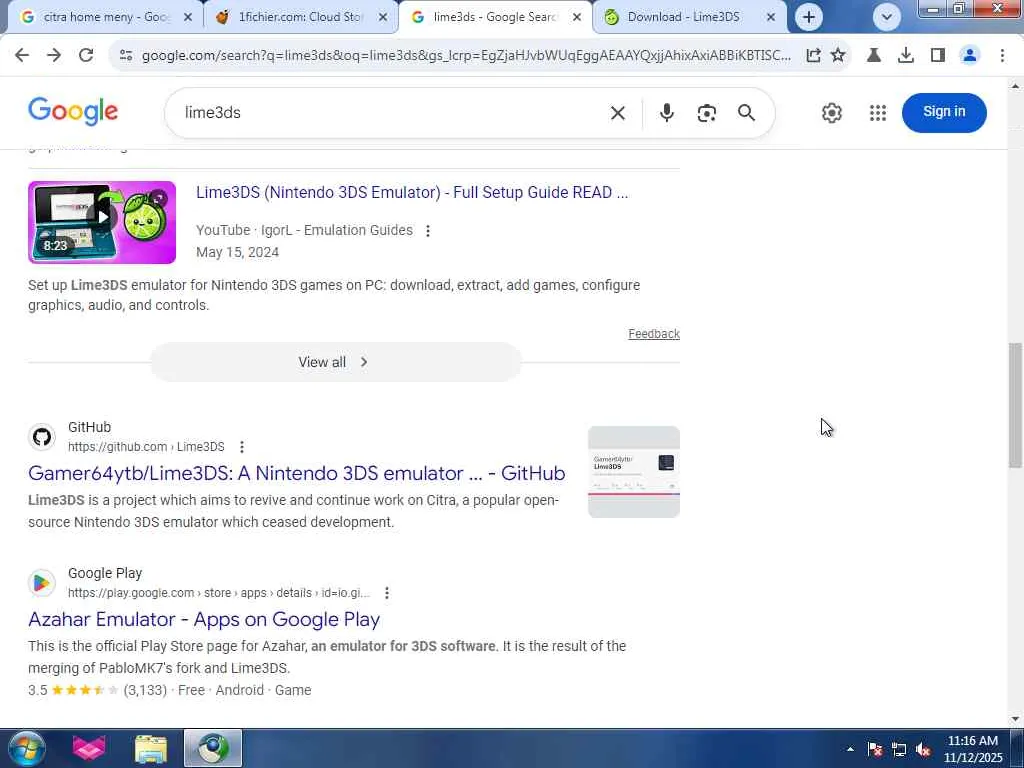Click the play.google.com store breadcrumb
The height and width of the screenshot is (768, 1024).
tap(219, 593)
